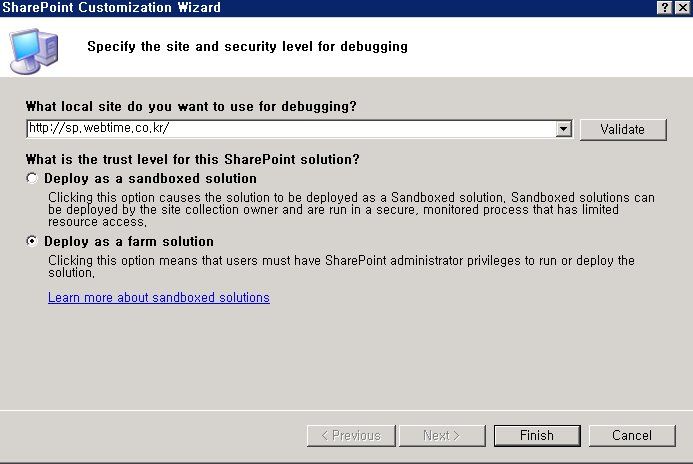Click the wizard computer icon
The height and width of the screenshot is (464, 693).
point(34,51)
